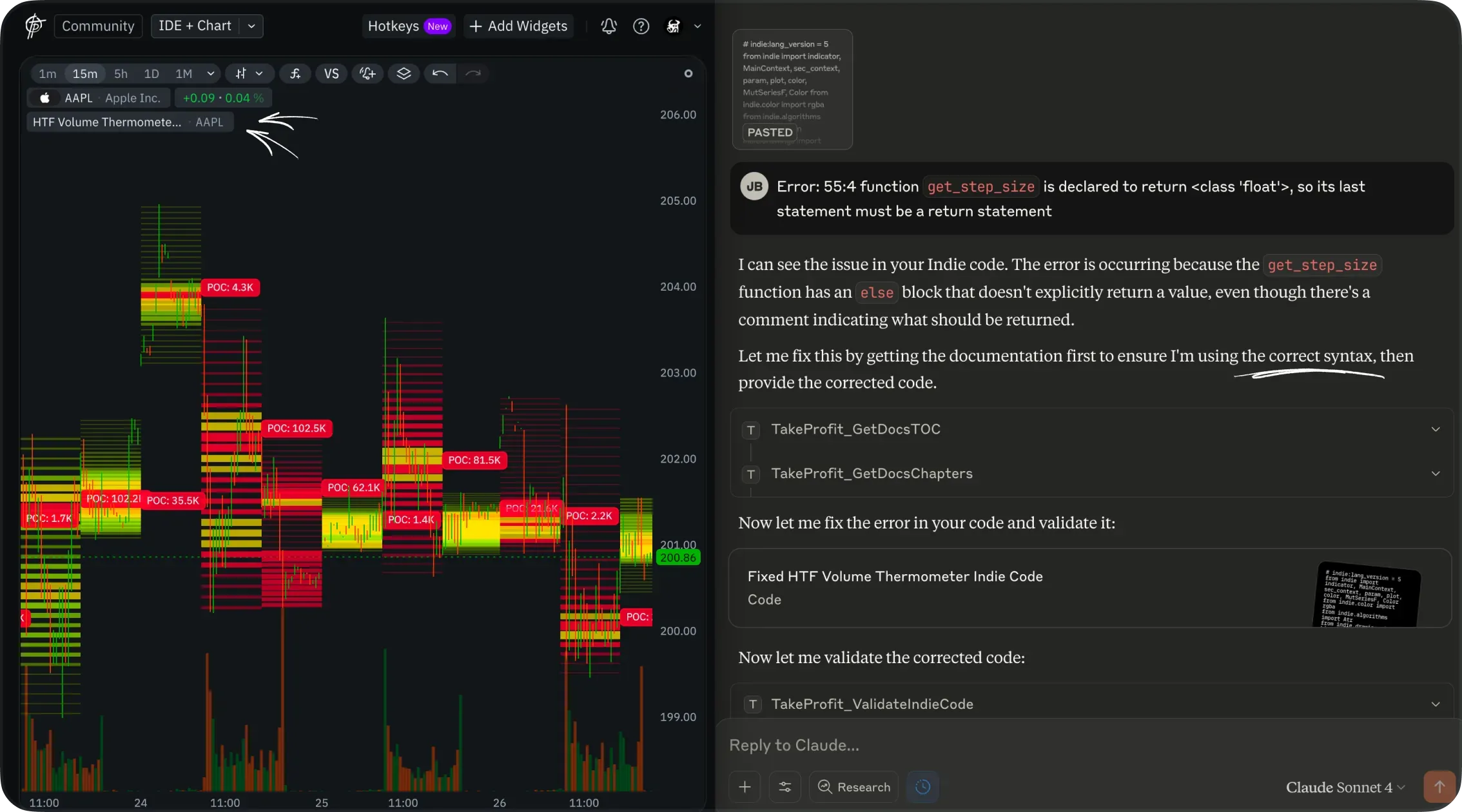Open the search and tools sliders icon
The width and height of the screenshot is (1462, 812).
[x=785, y=787]
